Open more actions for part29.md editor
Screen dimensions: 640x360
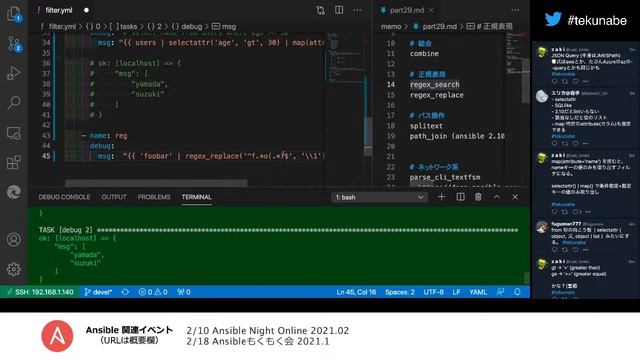[x=515, y=10]
